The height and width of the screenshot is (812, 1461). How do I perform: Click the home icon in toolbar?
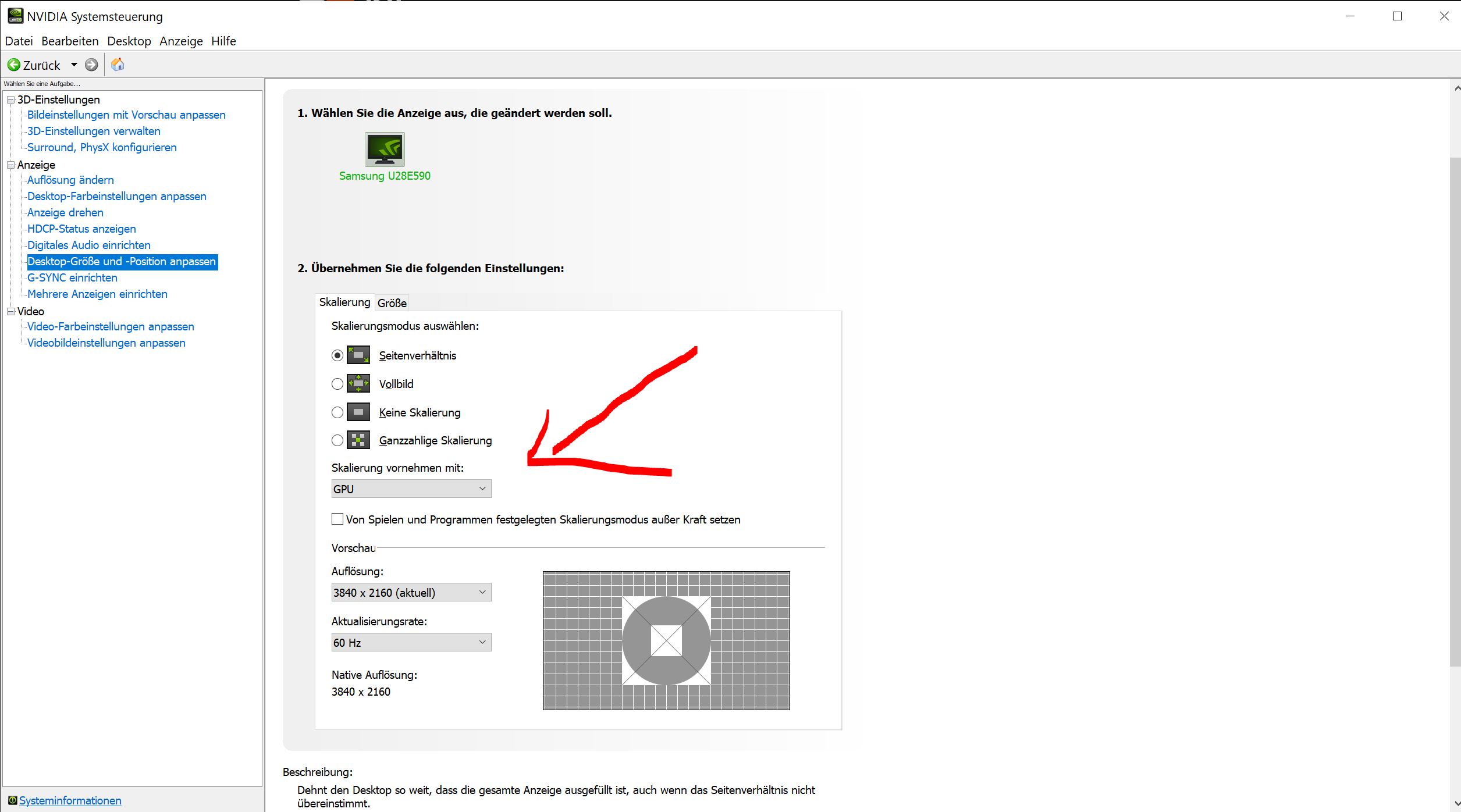pyautogui.click(x=118, y=65)
